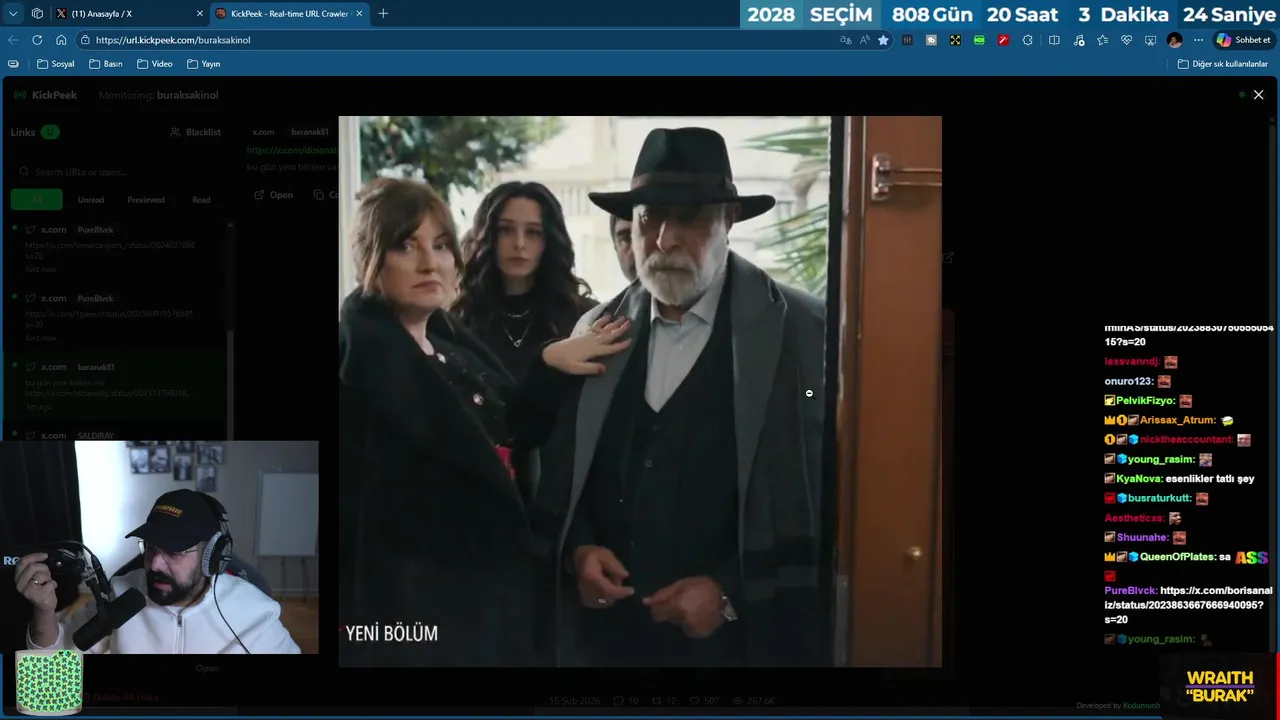Open the Blacklist button in KickPeek
1280x720 pixels.
196,132
